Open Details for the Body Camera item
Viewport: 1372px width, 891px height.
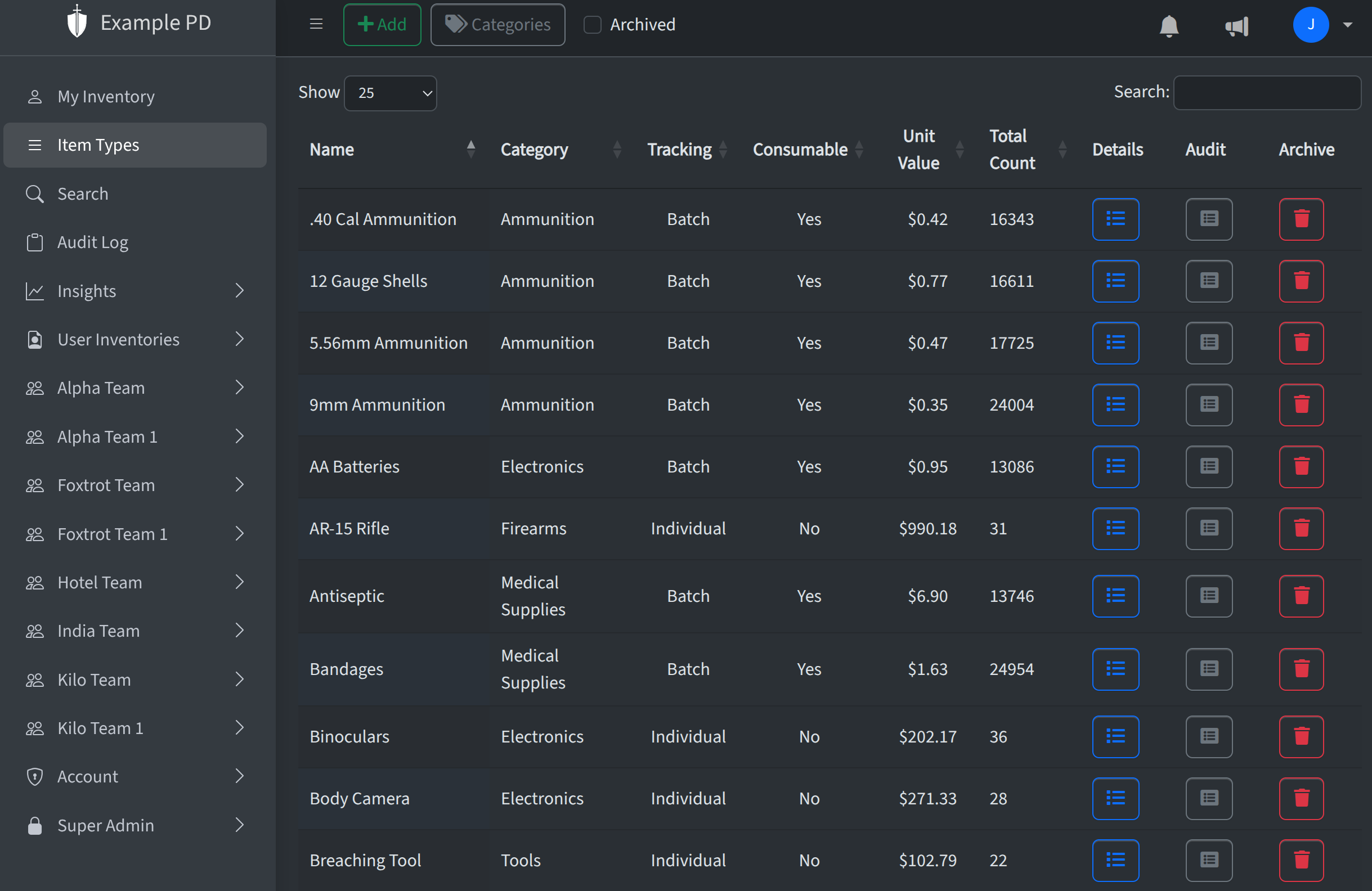click(1115, 799)
